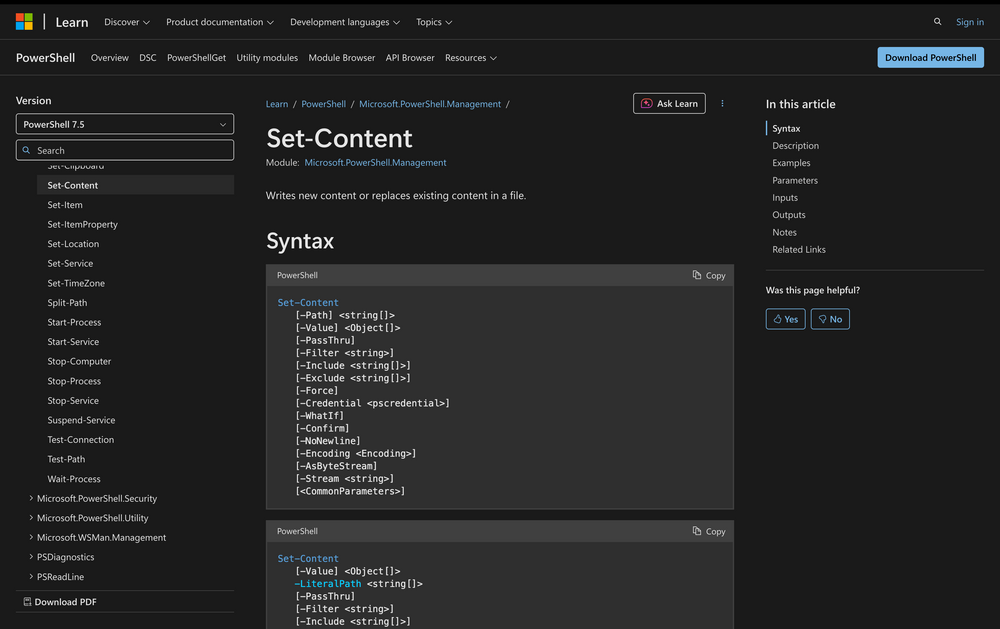Screen dimensions: 1000x629
Task: Click the more options ellipsis icon
Action: point(722,104)
